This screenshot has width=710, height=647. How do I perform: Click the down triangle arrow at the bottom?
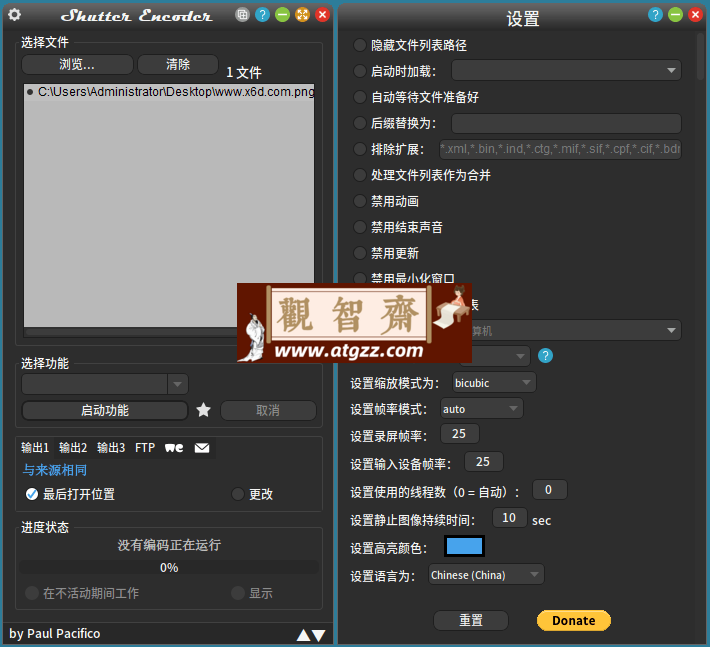tap(319, 636)
